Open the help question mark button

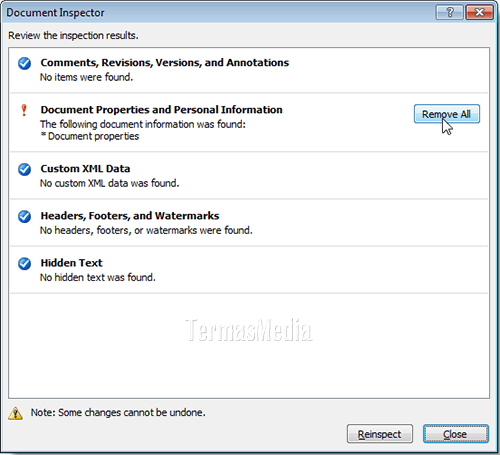[x=449, y=13]
